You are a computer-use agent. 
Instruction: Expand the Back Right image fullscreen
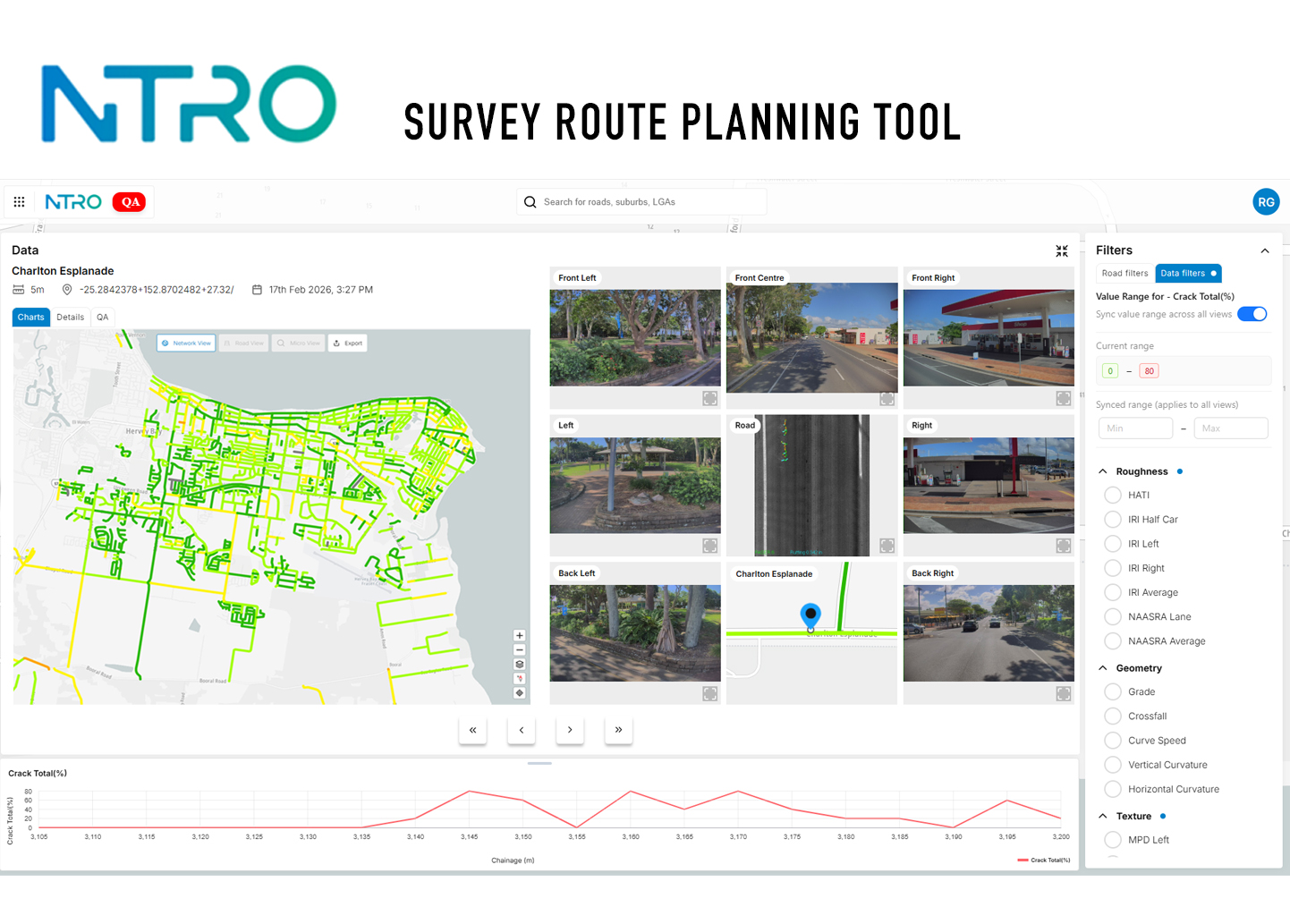pyautogui.click(x=1064, y=693)
